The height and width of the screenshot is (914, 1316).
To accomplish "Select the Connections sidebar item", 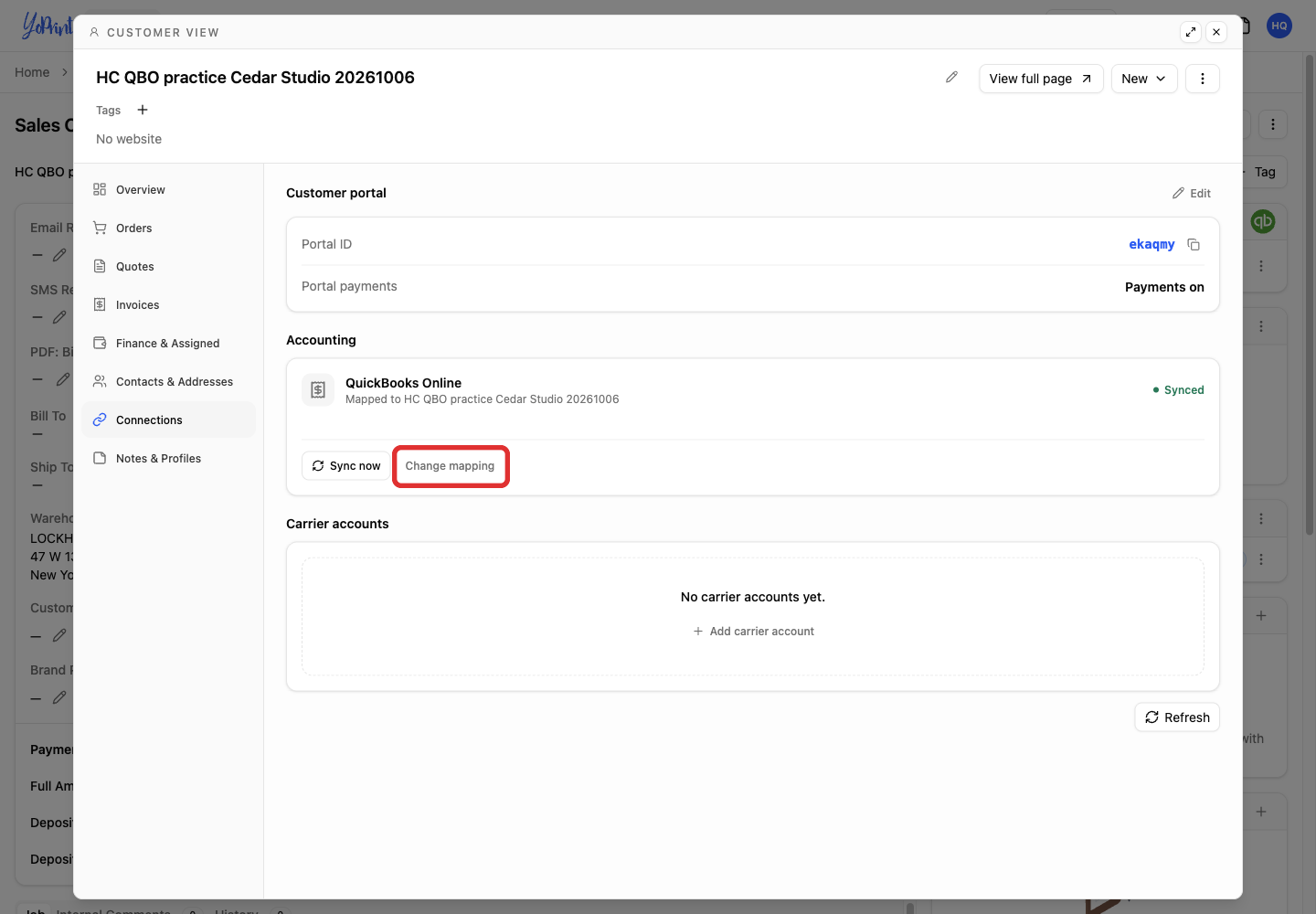I will (x=168, y=420).
